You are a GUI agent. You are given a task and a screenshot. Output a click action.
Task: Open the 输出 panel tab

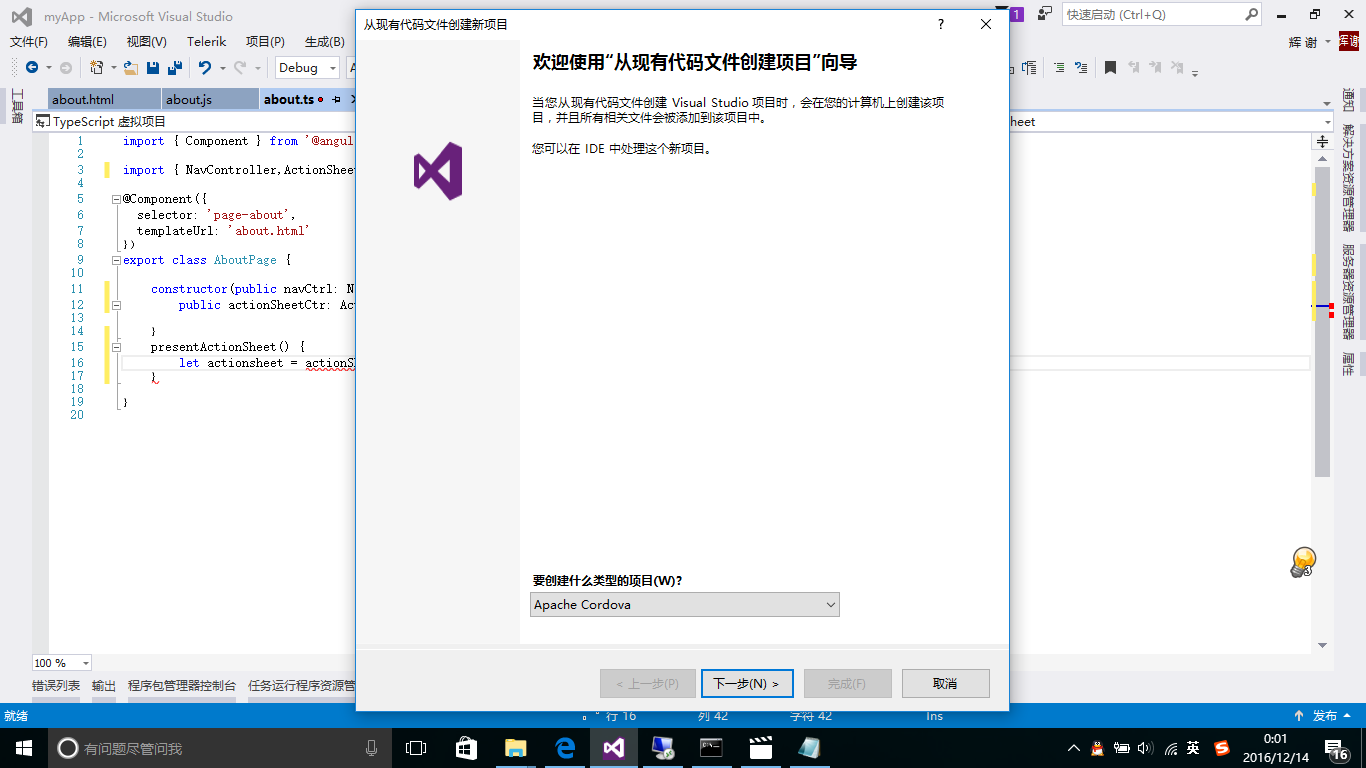pyautogui.click(x=104, y=686)
